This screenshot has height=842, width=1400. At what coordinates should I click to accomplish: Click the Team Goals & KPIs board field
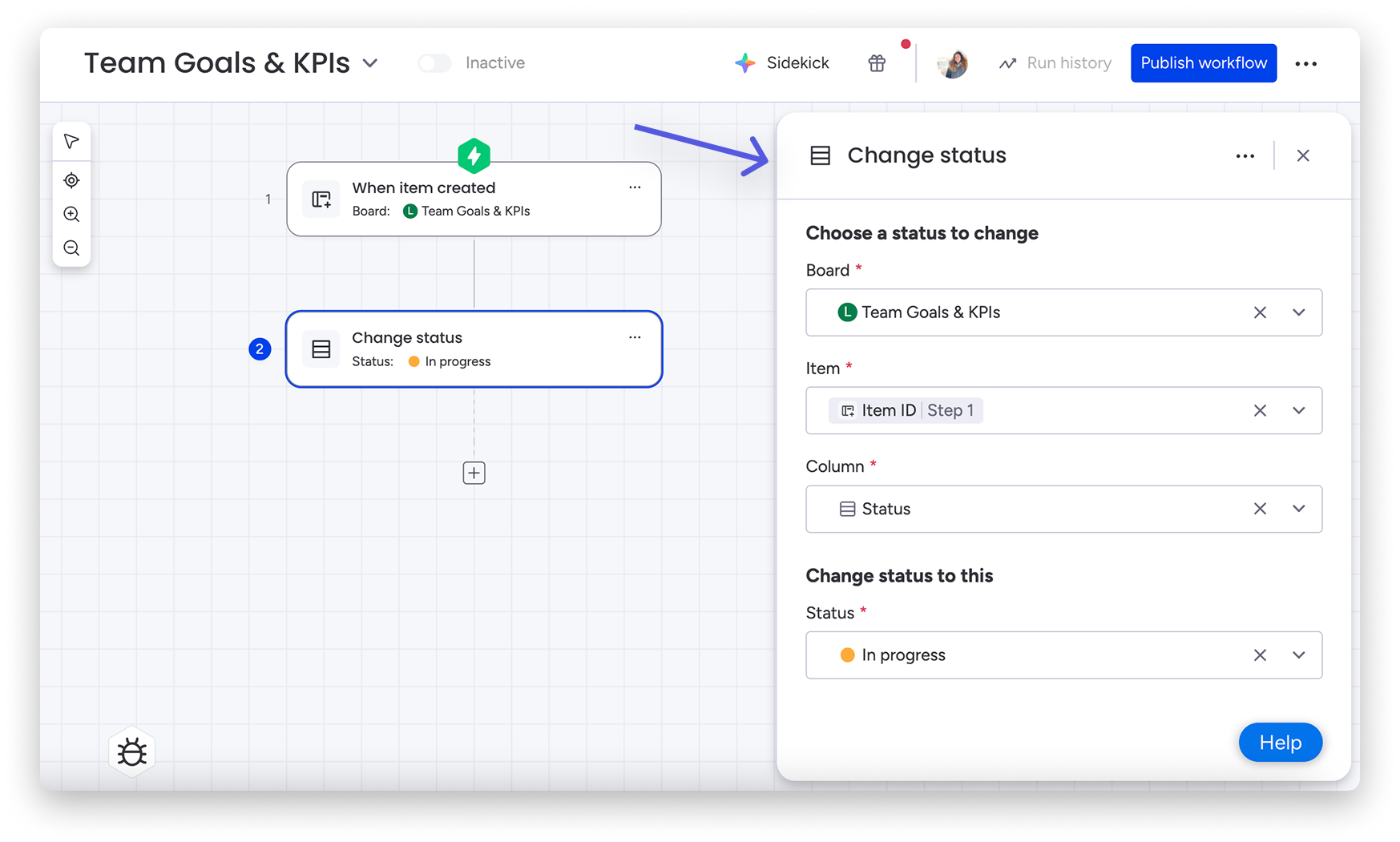click(x=1063, y=312)
